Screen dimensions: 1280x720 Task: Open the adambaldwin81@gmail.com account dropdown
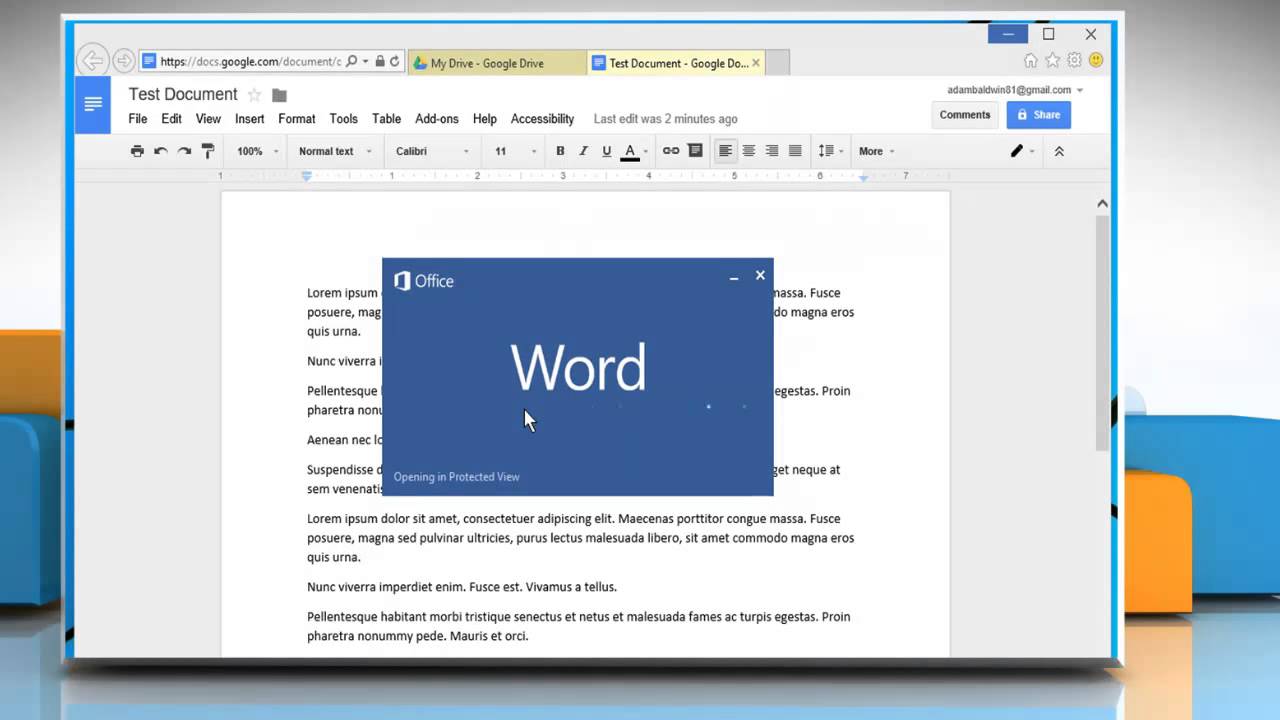[1015, 90]
